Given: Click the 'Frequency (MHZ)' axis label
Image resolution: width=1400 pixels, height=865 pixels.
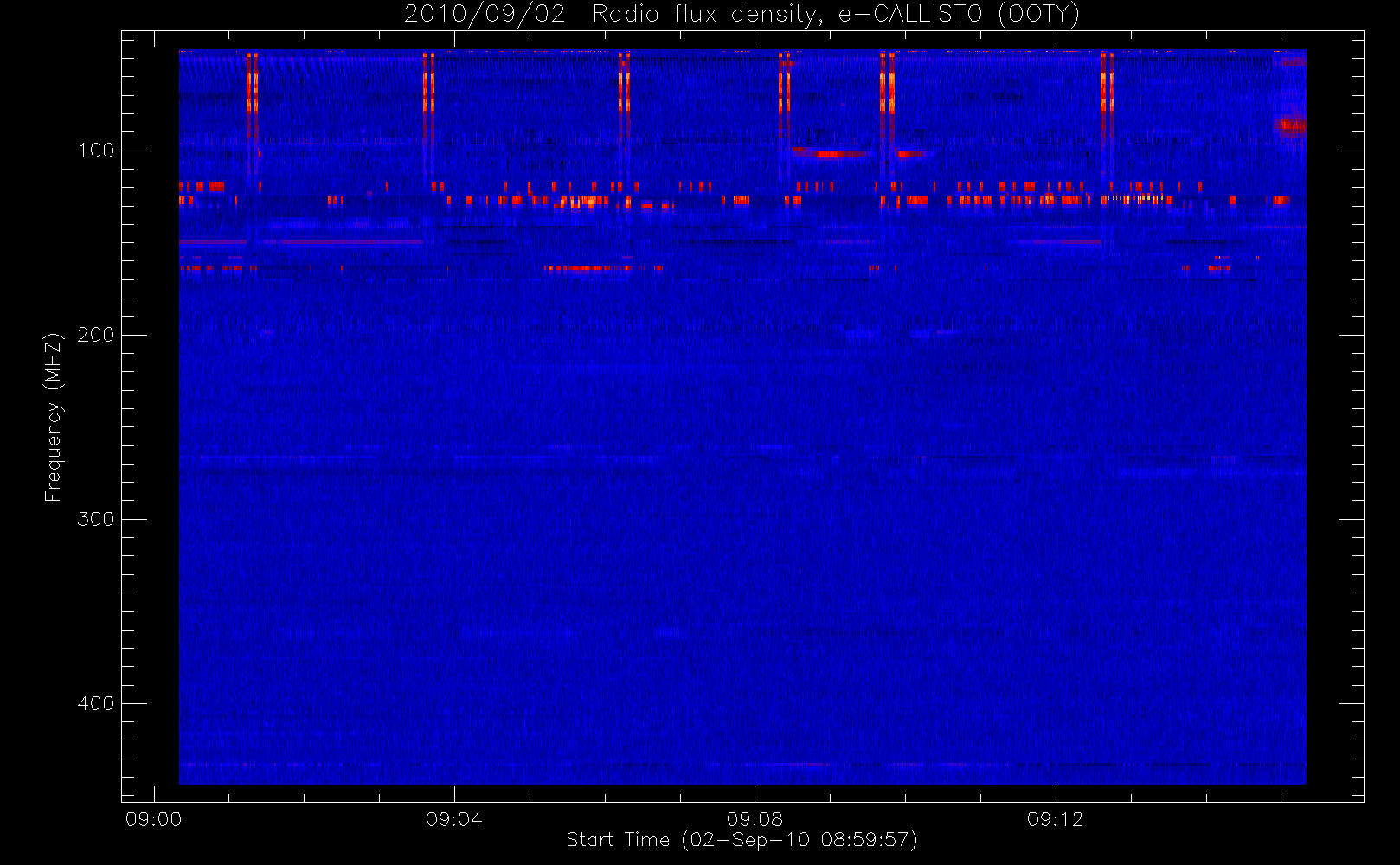Looking at the screenshot, I should 54,417.
